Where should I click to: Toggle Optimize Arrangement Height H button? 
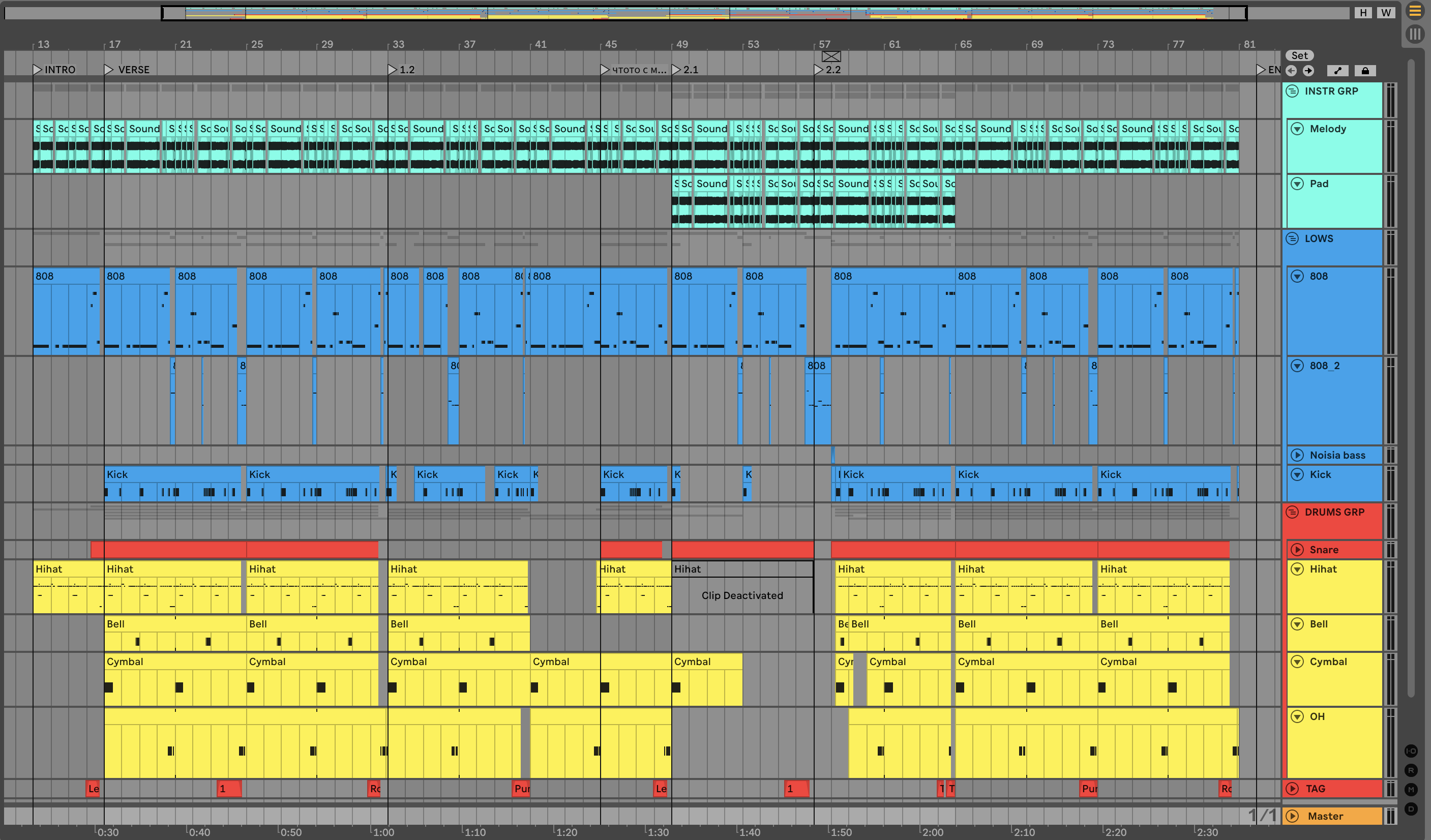coord(1363,13)
